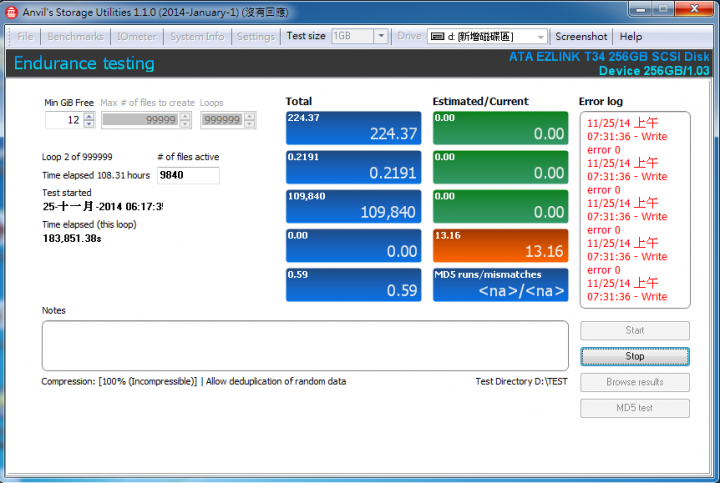Click the Total 109,840 blue tile
Image resolution: width=720 pixels, height=483 pixels.
pos(353,207)
